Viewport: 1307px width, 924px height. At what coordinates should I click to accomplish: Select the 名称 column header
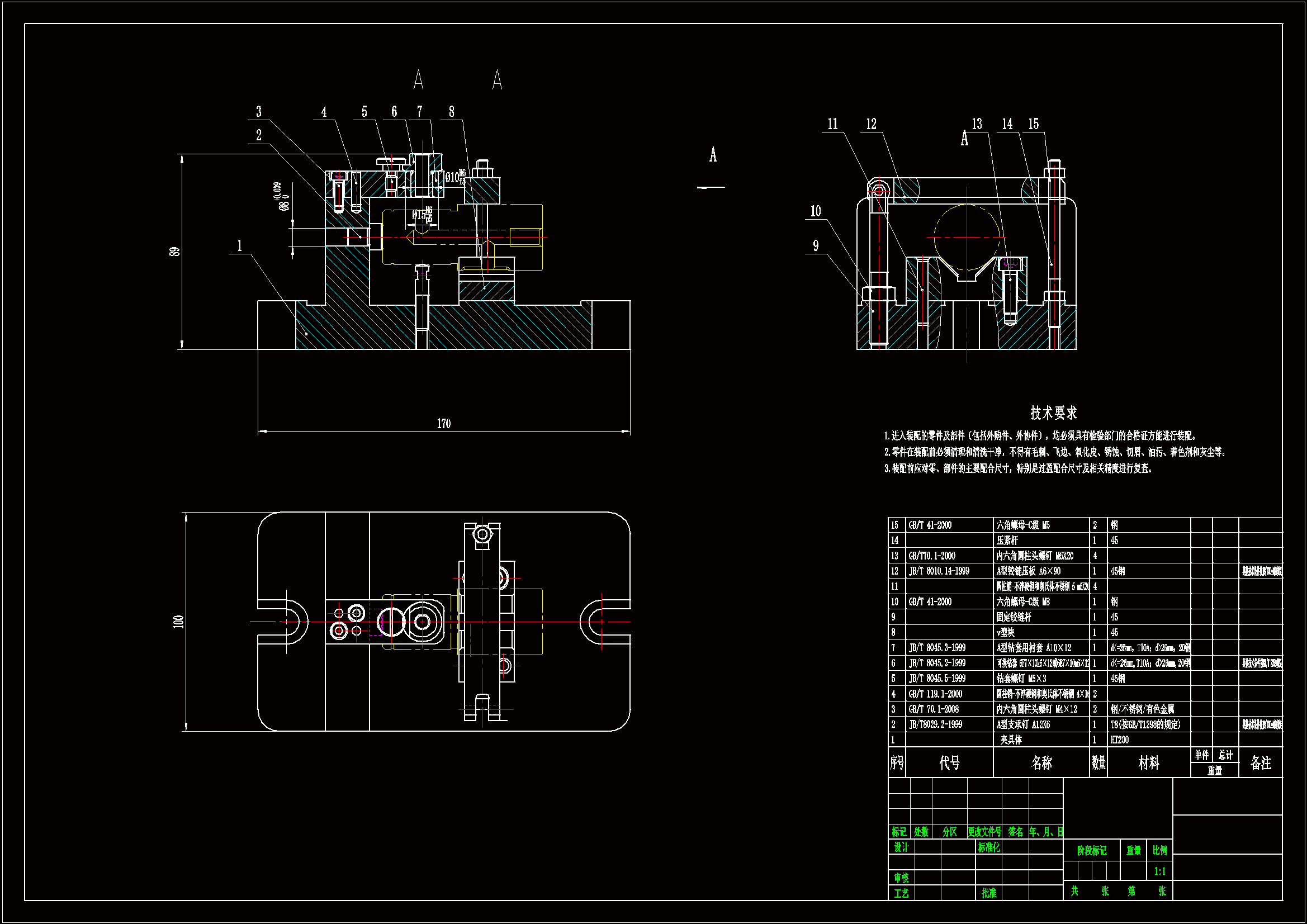(x=1041, y=763)
